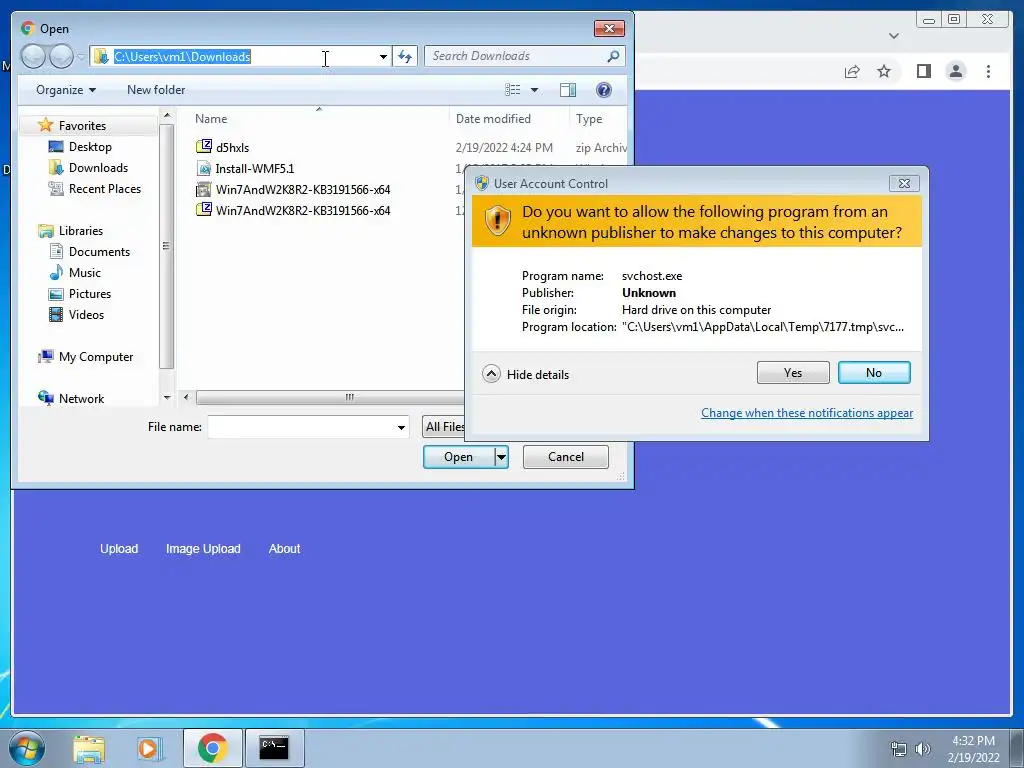Image resolution: width=1024 pixels, height=768 pixels.
Task: Open the All Files type filter dropdown
Action: point(444,427)
